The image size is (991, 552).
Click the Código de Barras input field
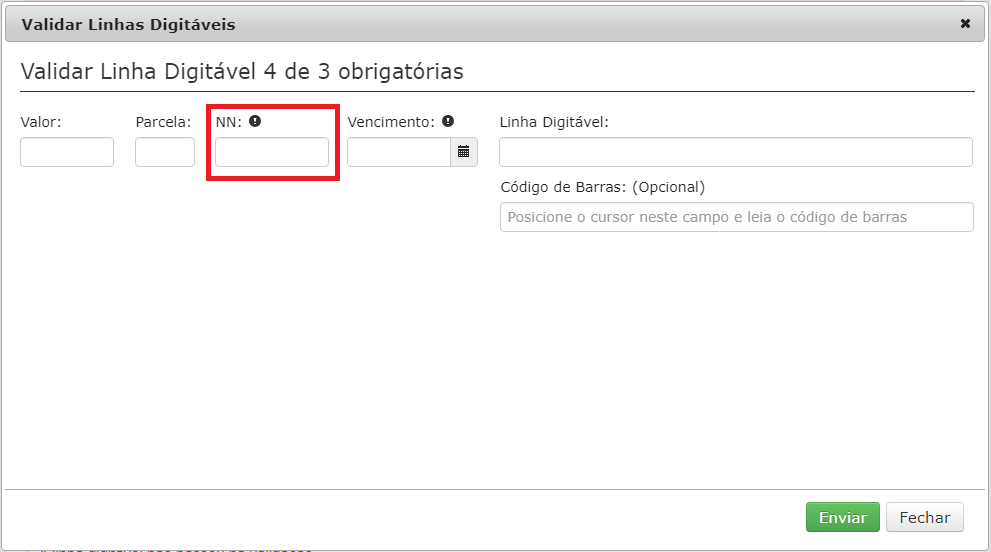(736, 217)
